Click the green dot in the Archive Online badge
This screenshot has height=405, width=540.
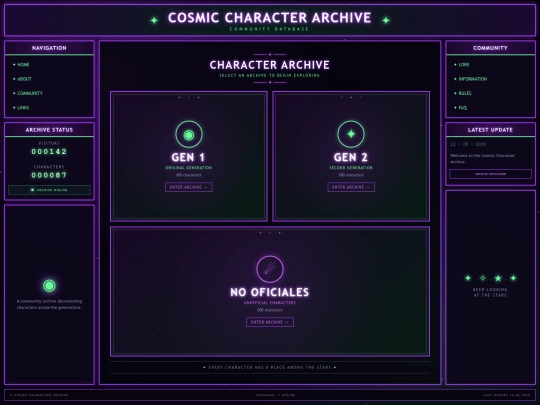(32, 190)
